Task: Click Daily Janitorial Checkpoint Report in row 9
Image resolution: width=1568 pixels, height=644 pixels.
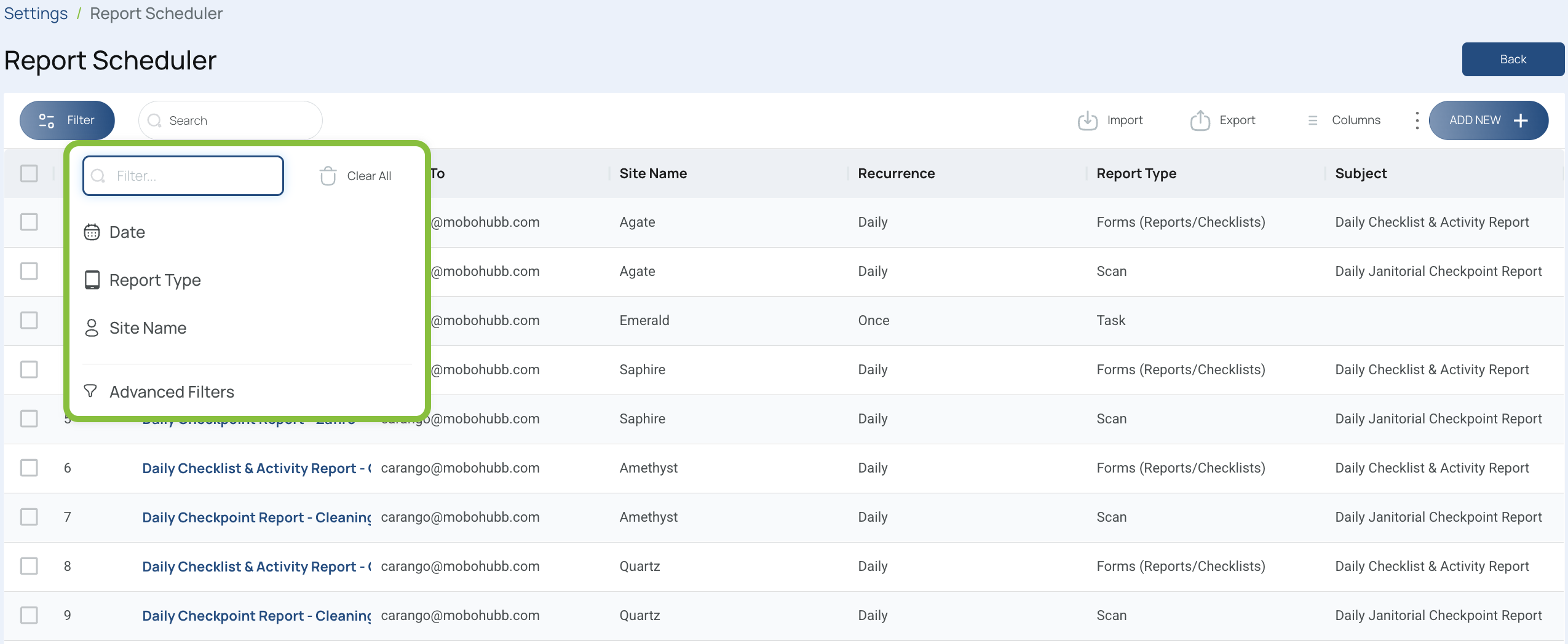Action: 1438,615
